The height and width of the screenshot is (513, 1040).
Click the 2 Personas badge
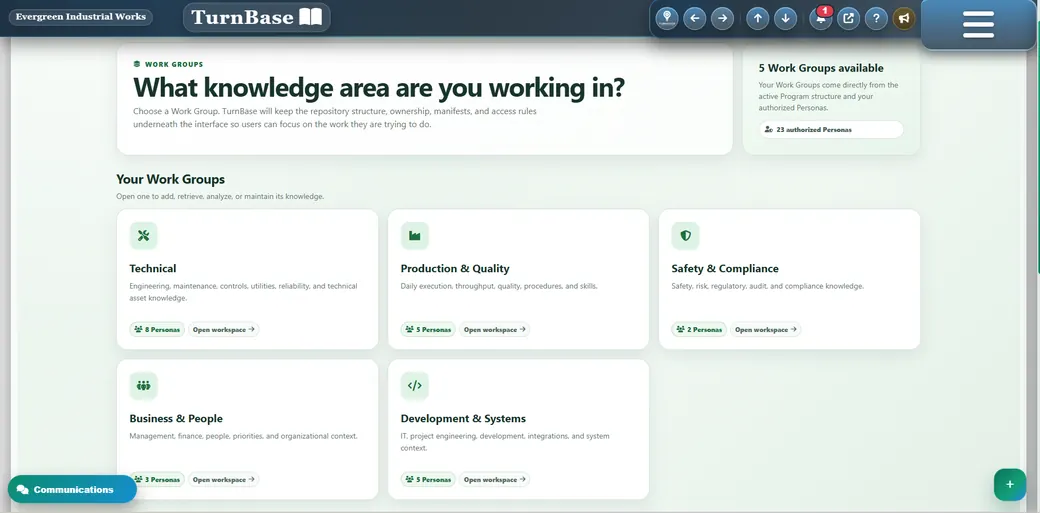(x=699, y=329)
